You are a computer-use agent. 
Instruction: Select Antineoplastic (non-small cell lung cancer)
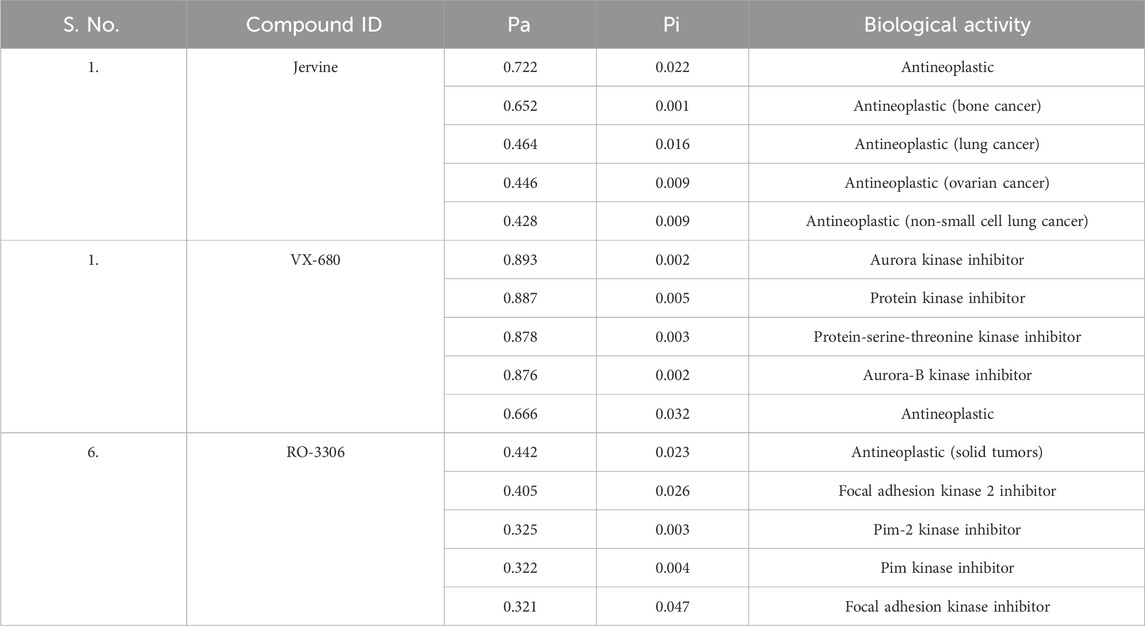click(946, 221)
